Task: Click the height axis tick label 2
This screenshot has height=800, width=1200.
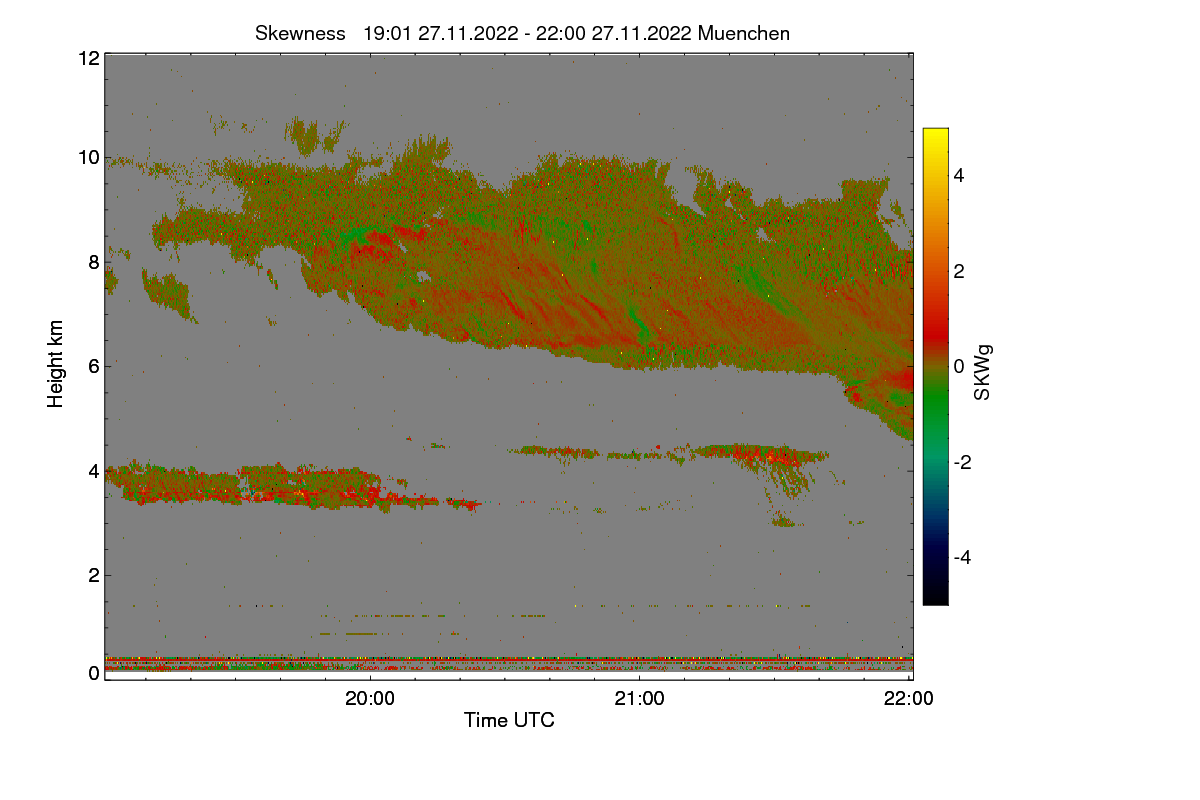Action: tap(93, 574)
